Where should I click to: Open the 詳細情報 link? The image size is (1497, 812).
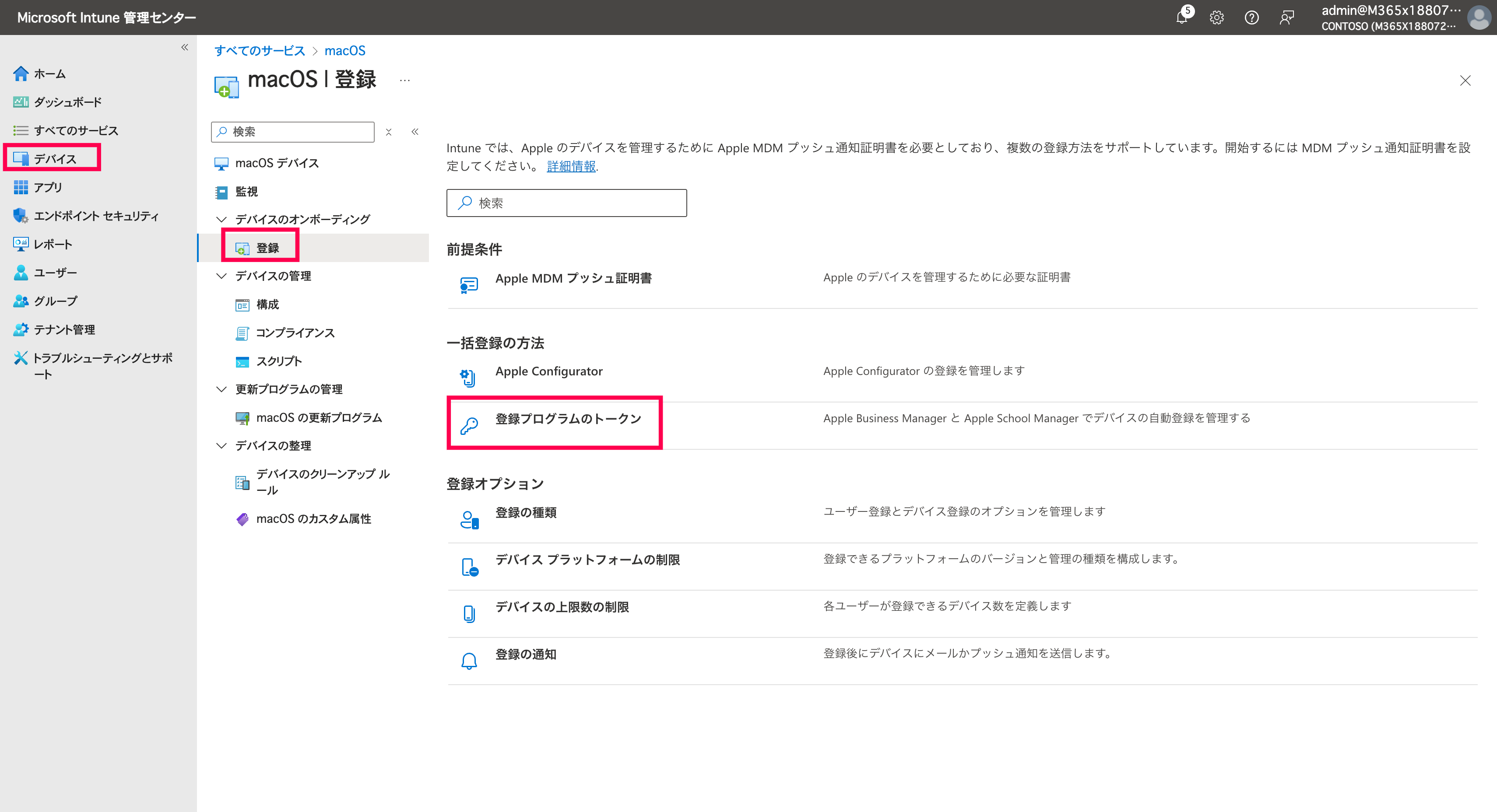(571, 166)
